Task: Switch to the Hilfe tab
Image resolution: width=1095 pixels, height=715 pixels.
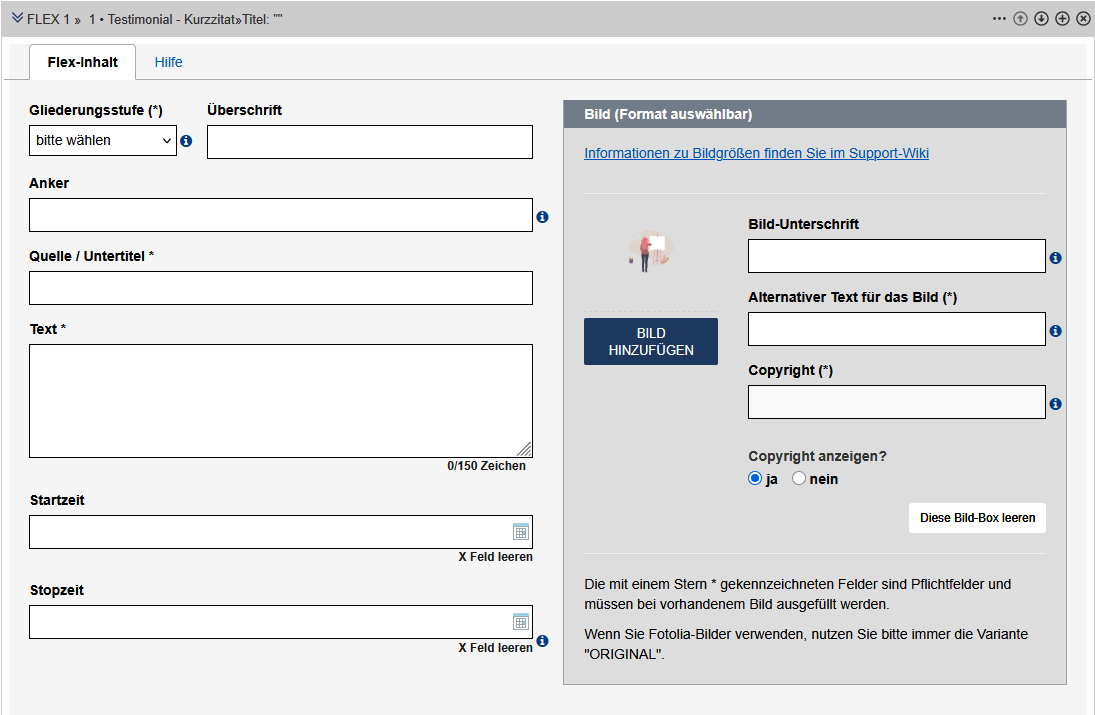Action: pos(168,62)
